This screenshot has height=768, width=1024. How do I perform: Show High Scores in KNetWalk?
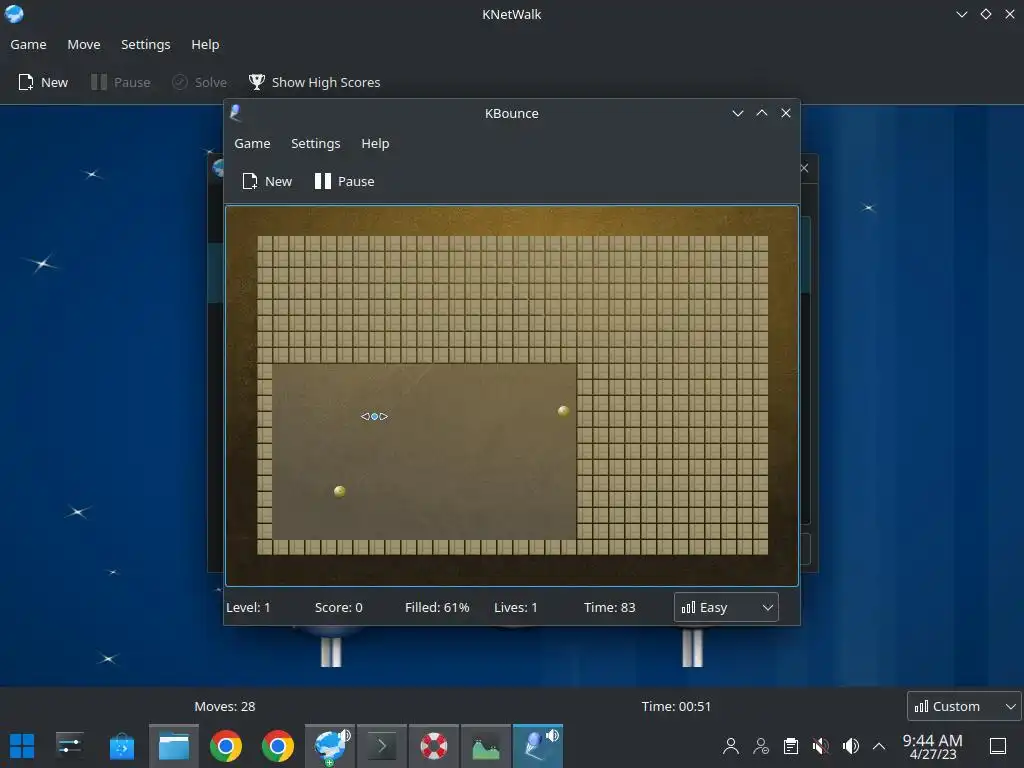click(x=314, y=82)
